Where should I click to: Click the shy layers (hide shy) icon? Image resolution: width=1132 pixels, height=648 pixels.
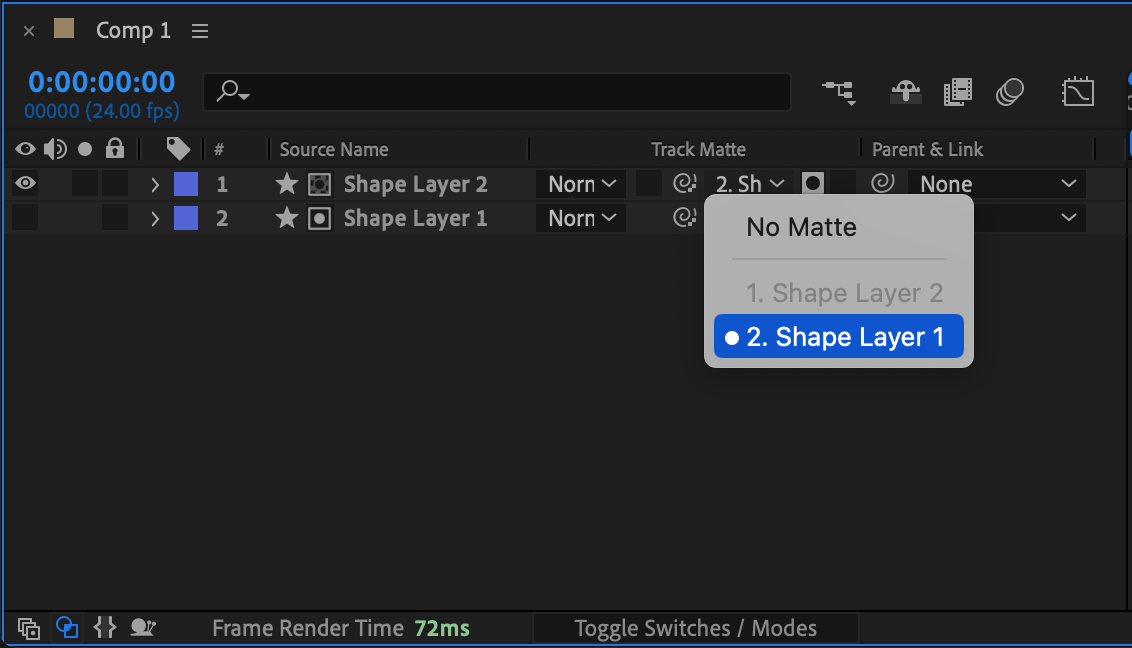tap(906, 93)
